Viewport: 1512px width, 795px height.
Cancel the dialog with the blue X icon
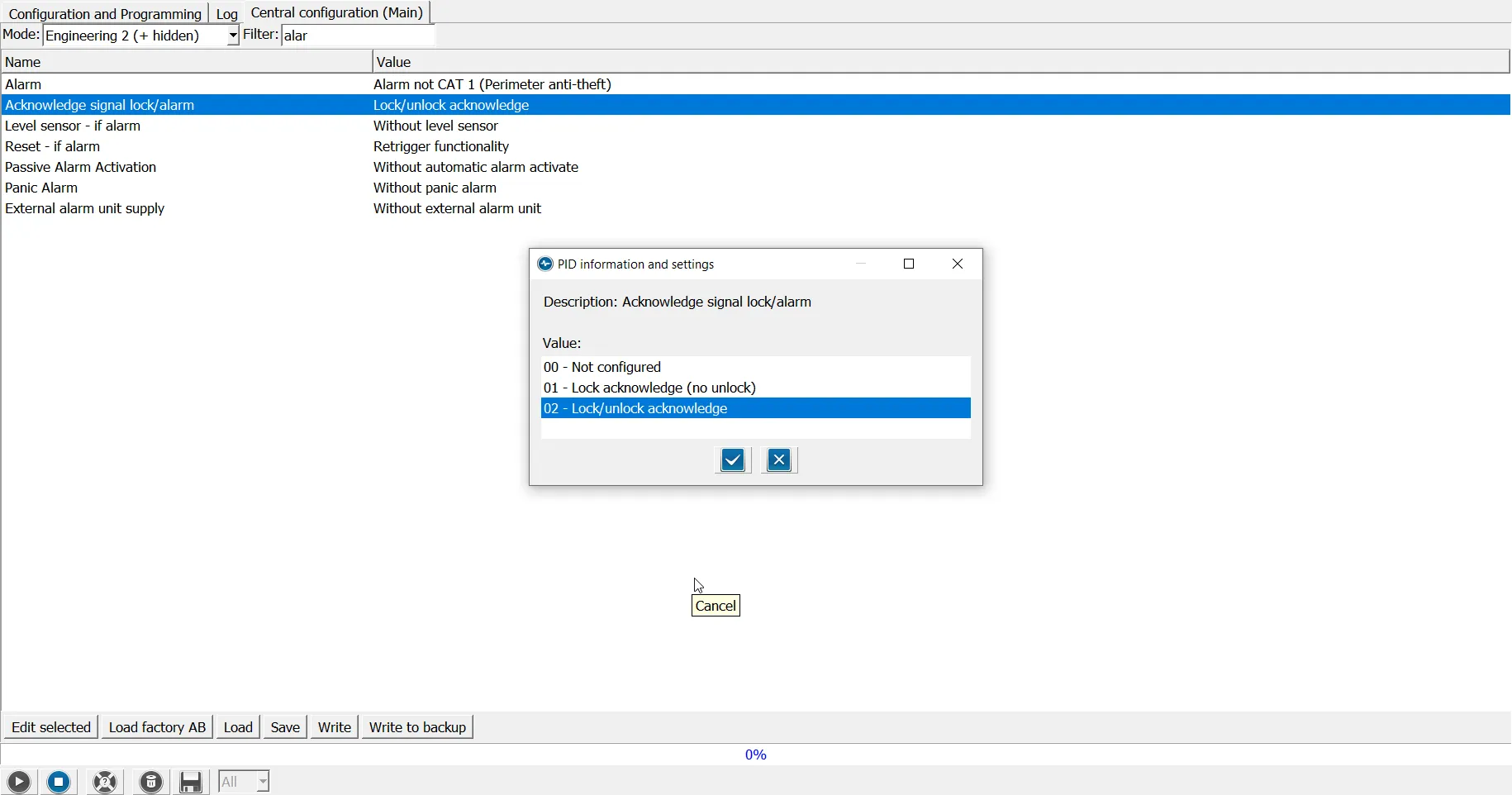pos(779,460)
